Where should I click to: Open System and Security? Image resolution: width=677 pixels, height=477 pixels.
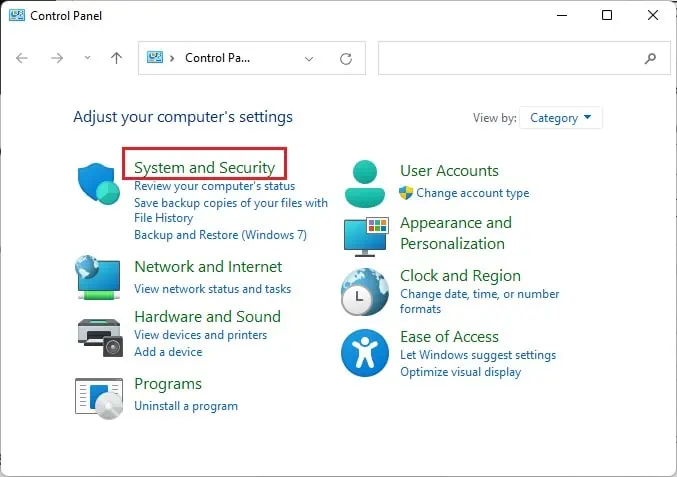pos(204,167)
